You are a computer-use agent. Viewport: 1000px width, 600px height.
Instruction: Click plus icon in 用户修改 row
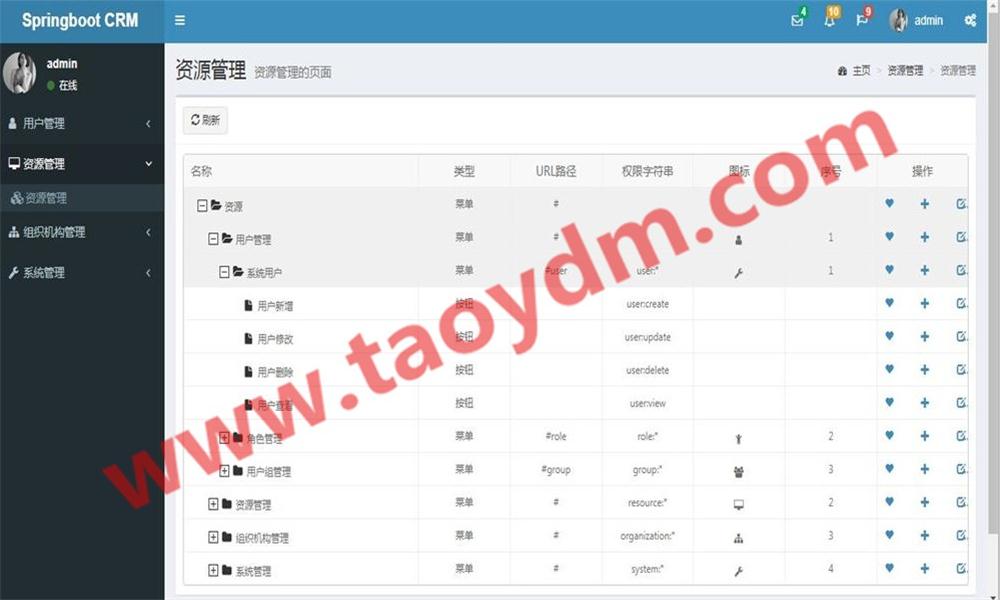pos(924,337)
